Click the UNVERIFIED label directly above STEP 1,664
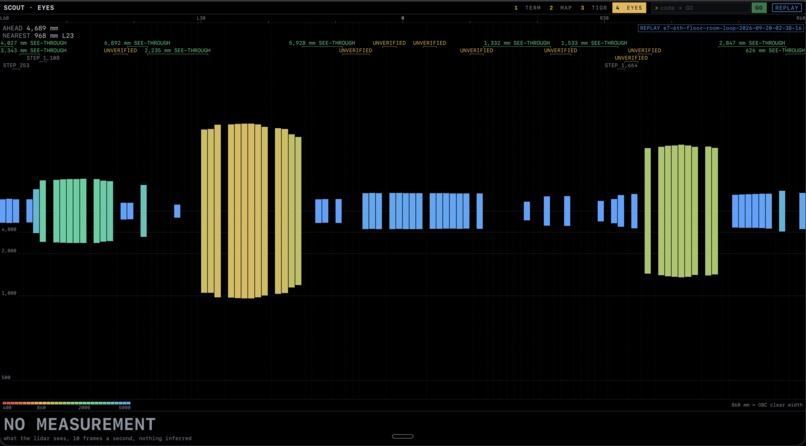 pyautogui.click(x=631, y=58)
